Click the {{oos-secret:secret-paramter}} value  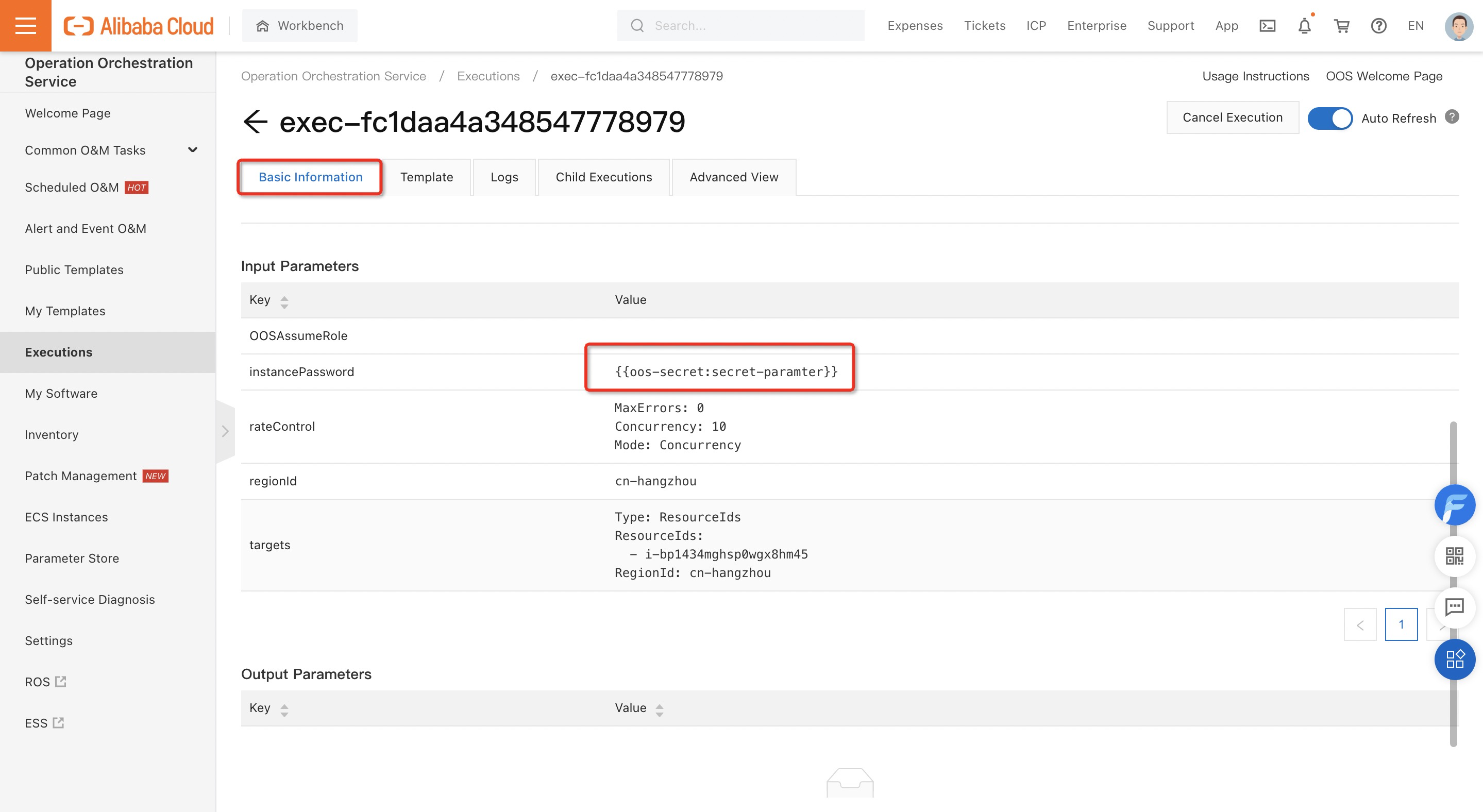(x=726, y=372)
